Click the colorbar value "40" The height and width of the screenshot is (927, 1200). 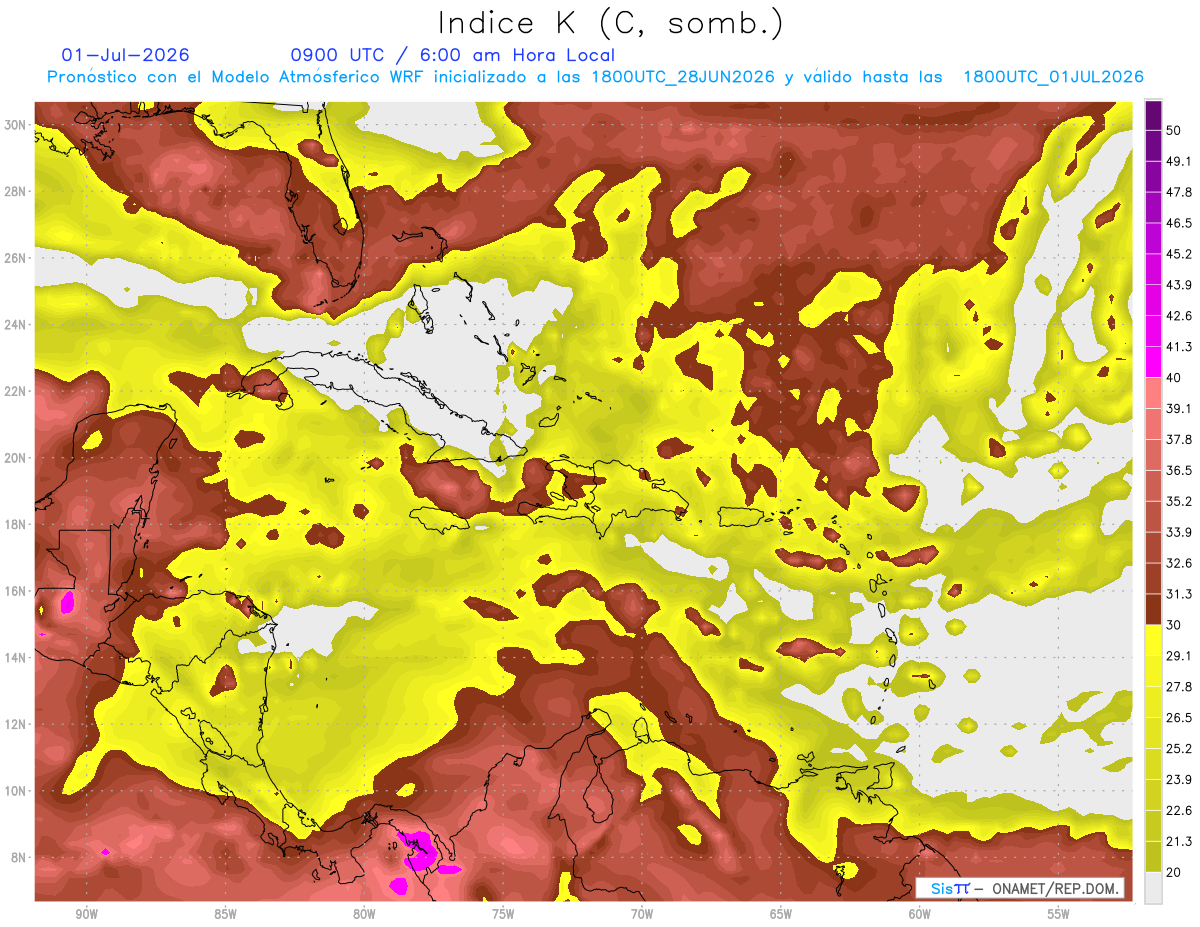[1175, 378]
